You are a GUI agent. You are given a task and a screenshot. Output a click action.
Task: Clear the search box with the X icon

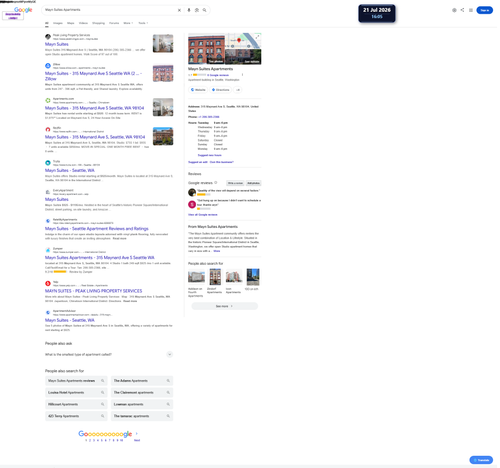pyautogui.click(x=180, y=10)
